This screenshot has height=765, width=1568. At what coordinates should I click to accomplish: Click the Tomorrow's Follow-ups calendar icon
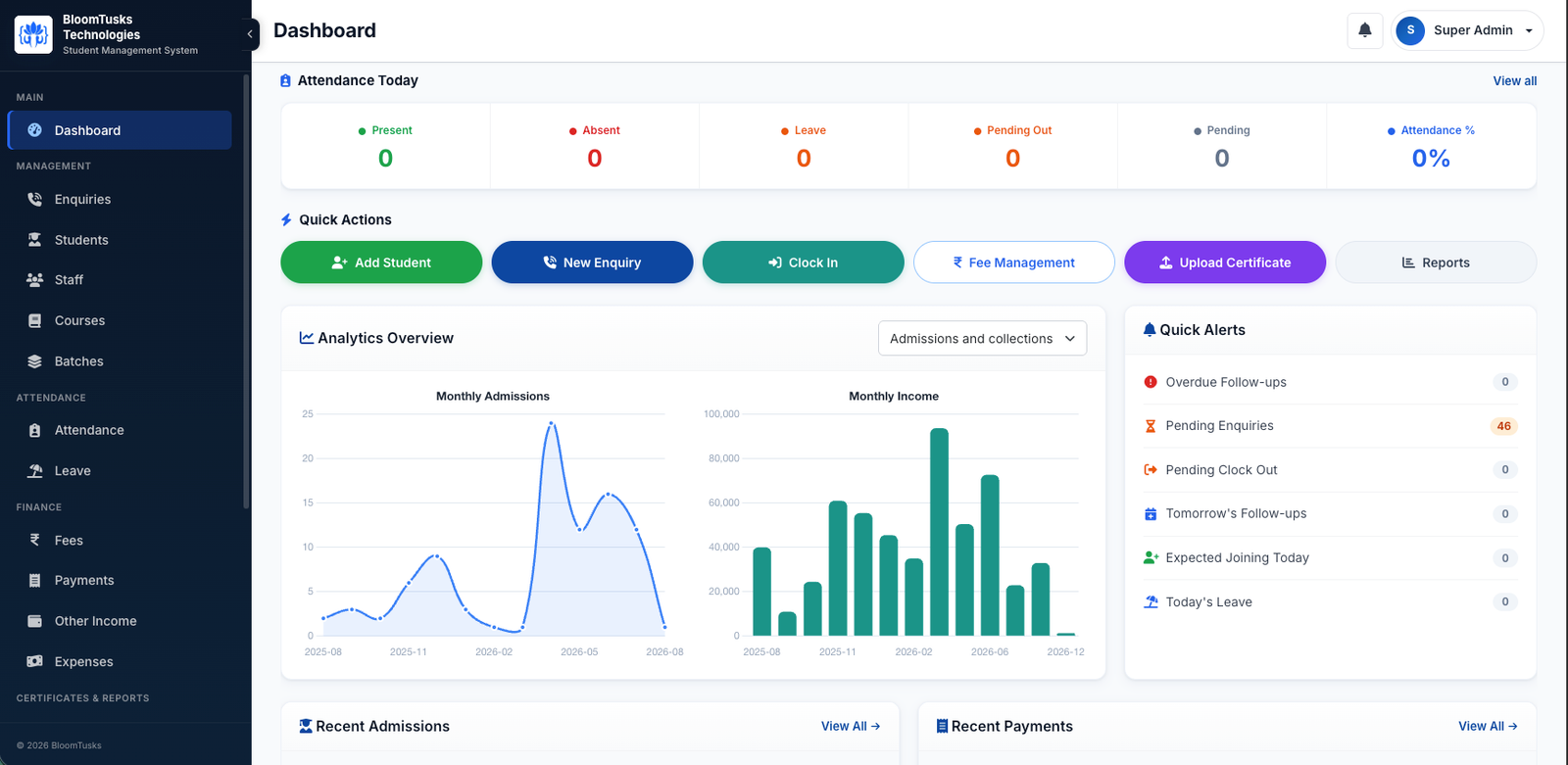pos(1151,514)
